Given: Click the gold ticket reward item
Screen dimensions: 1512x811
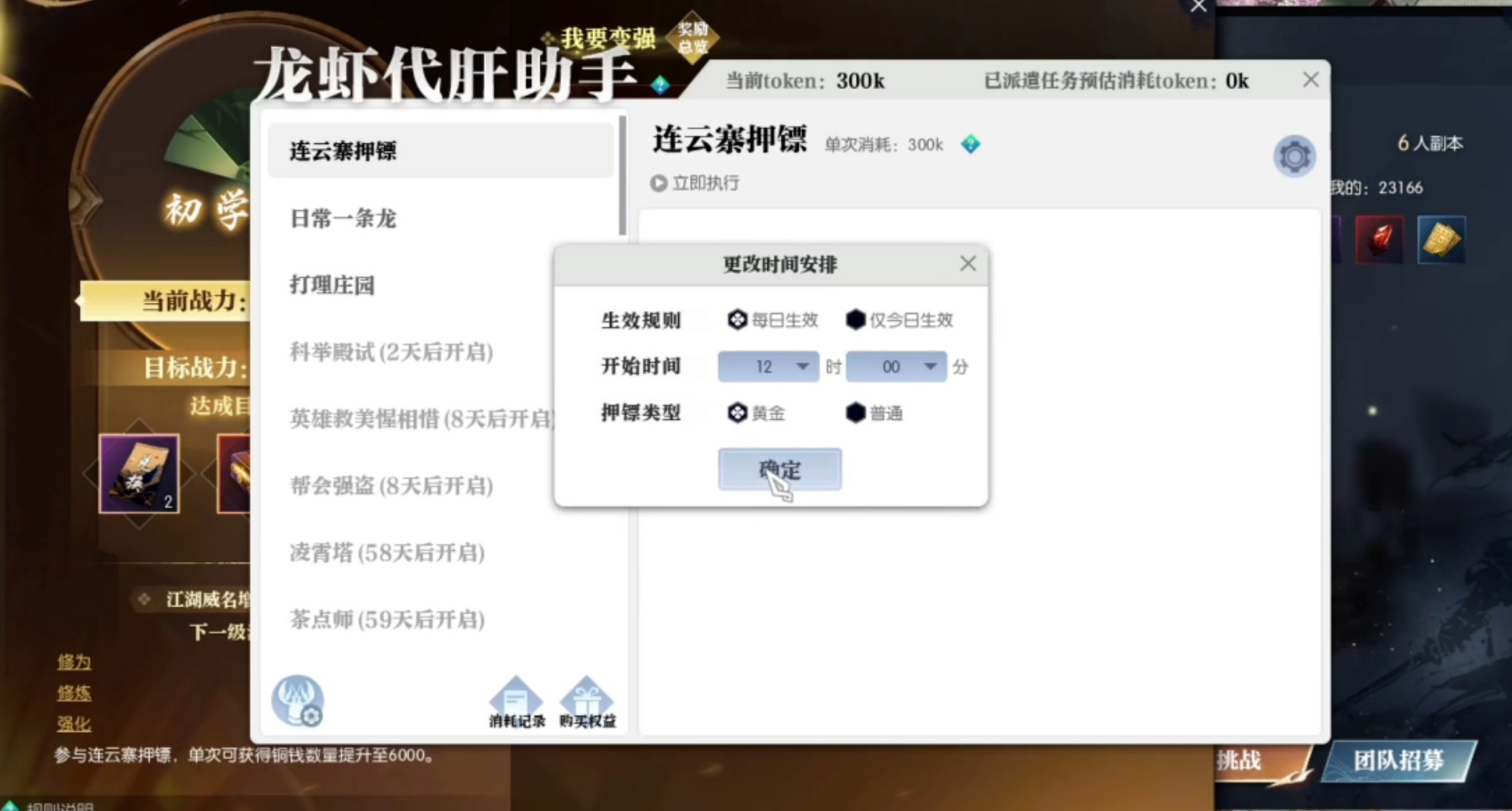Looking at the screenshot, I should pyautogui.click(x=1441, y=240).
